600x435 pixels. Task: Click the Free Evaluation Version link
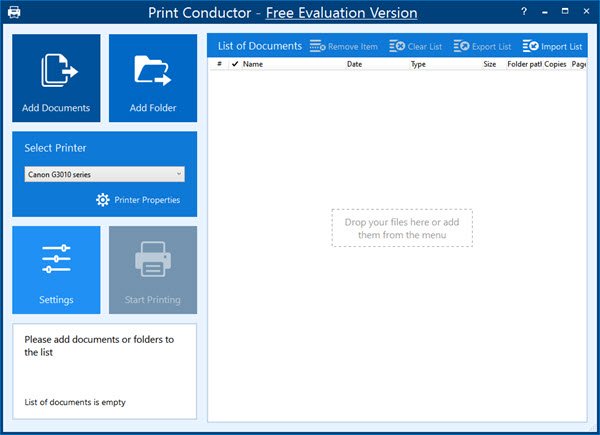341,13
